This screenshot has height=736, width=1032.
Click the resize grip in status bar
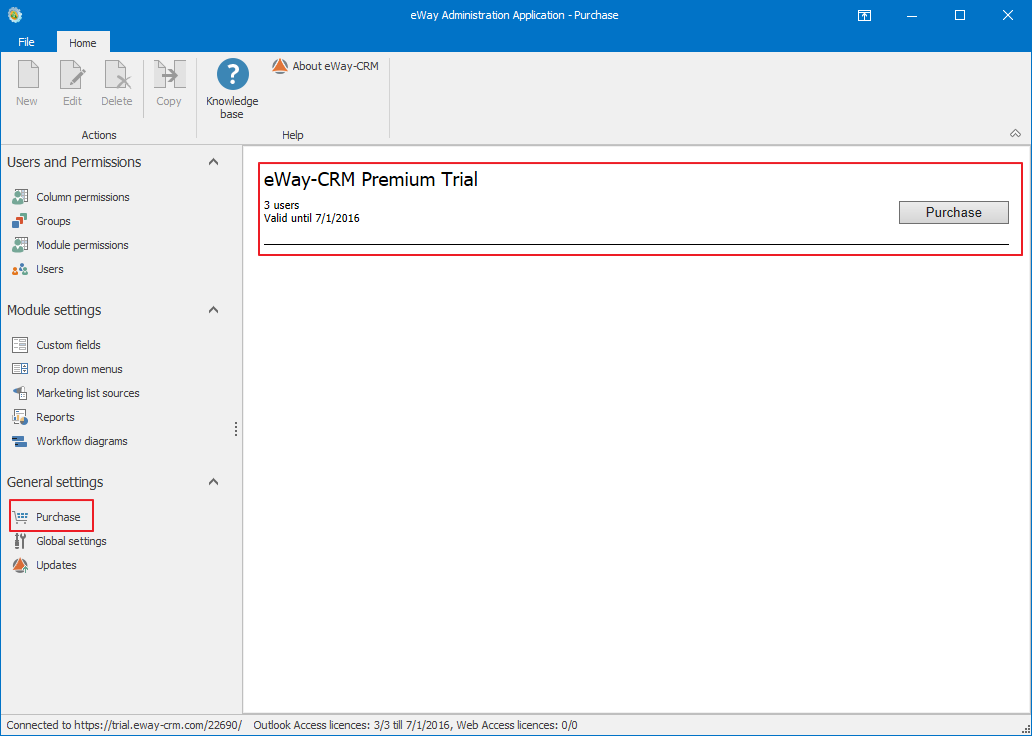pyautogui.click(x=1024, y=729)
